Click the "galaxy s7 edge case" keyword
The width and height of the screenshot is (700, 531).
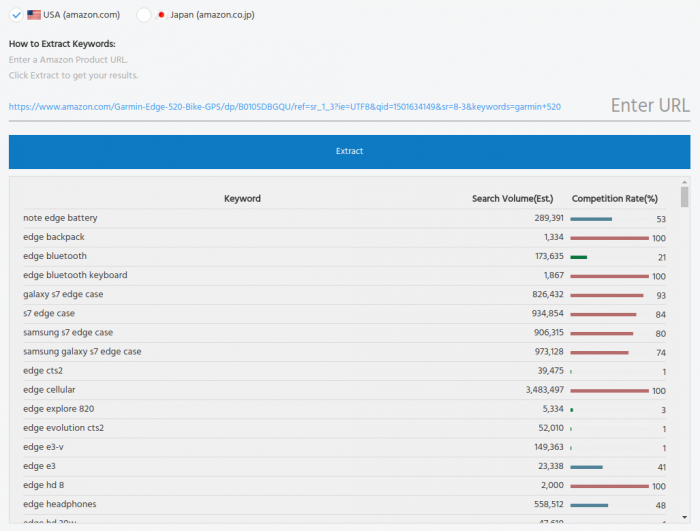(x=63, y=295)
